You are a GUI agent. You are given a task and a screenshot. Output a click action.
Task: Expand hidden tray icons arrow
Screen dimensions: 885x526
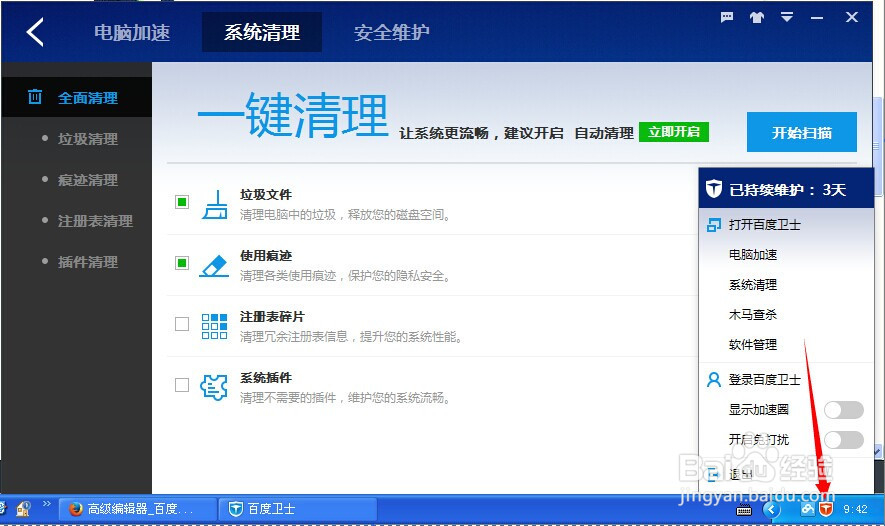click(771, 510)
